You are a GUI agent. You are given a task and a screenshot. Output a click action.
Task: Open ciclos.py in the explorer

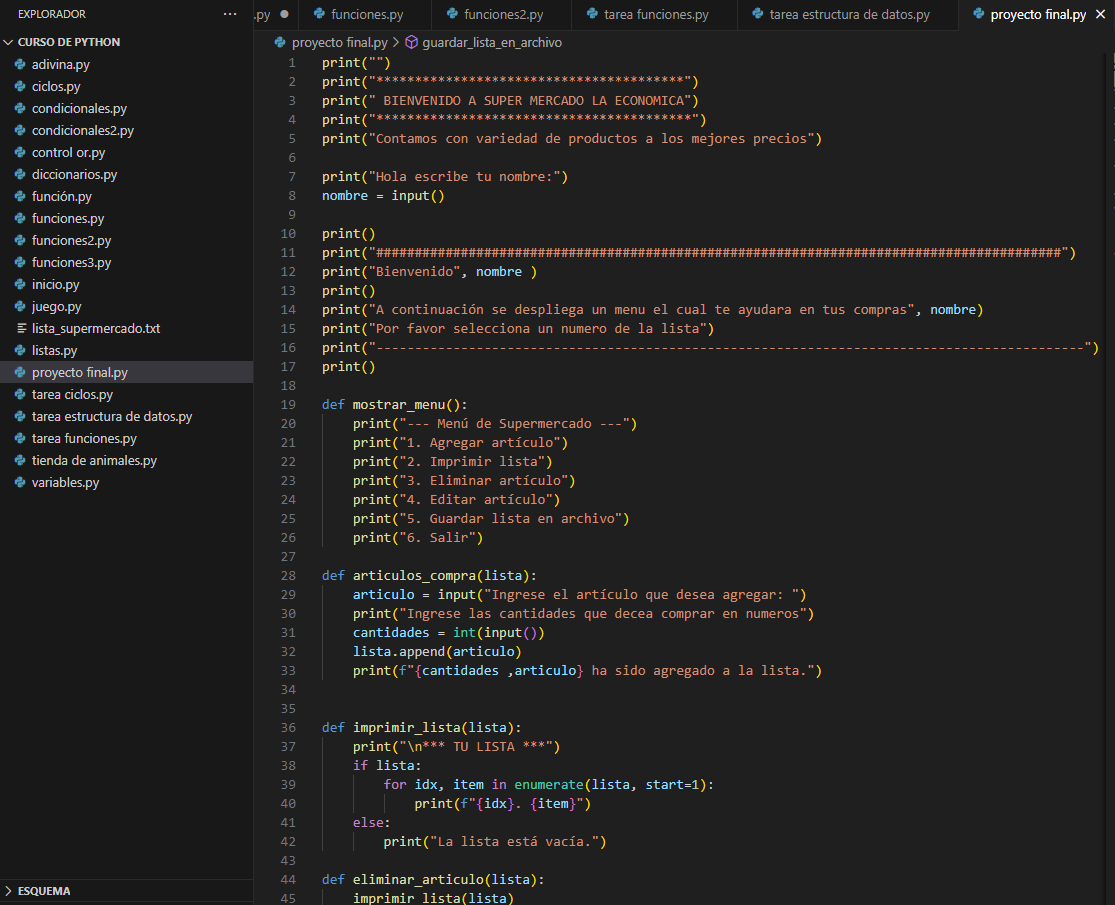tap(127, 86)
